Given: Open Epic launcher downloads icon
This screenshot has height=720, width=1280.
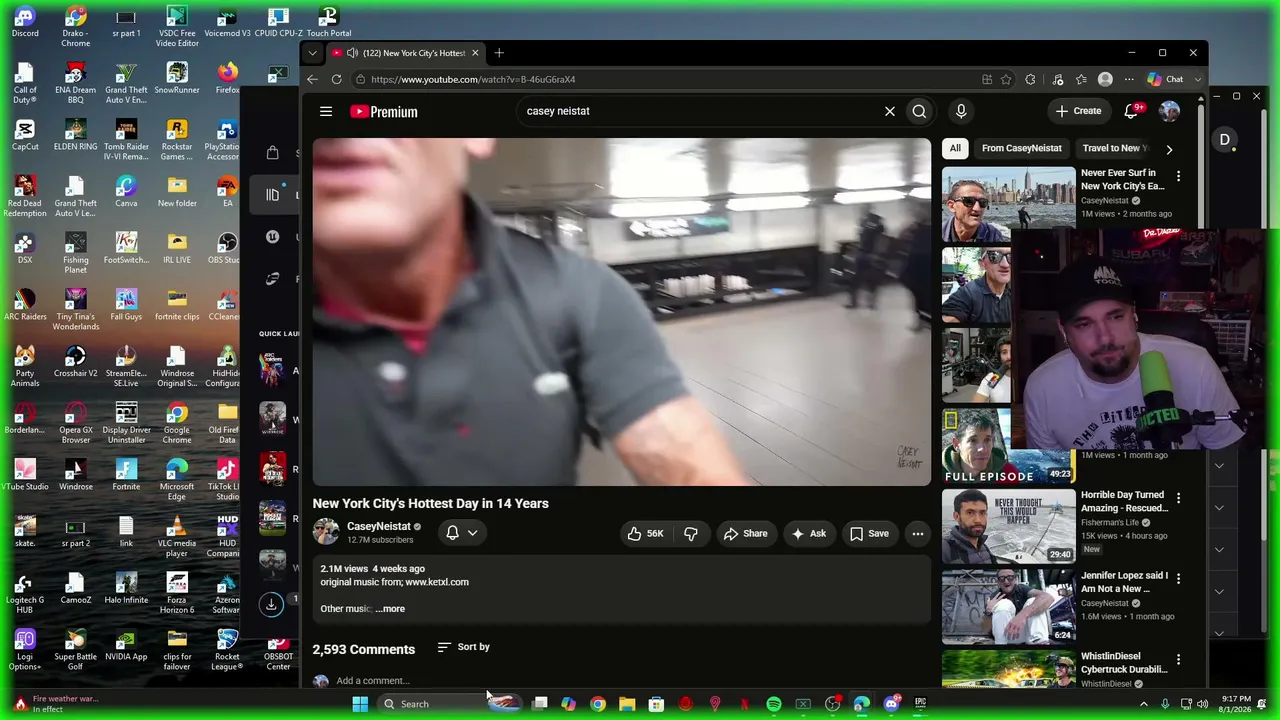Looking at the screenshot, I should pyautogui.click(x=271, y=604).
